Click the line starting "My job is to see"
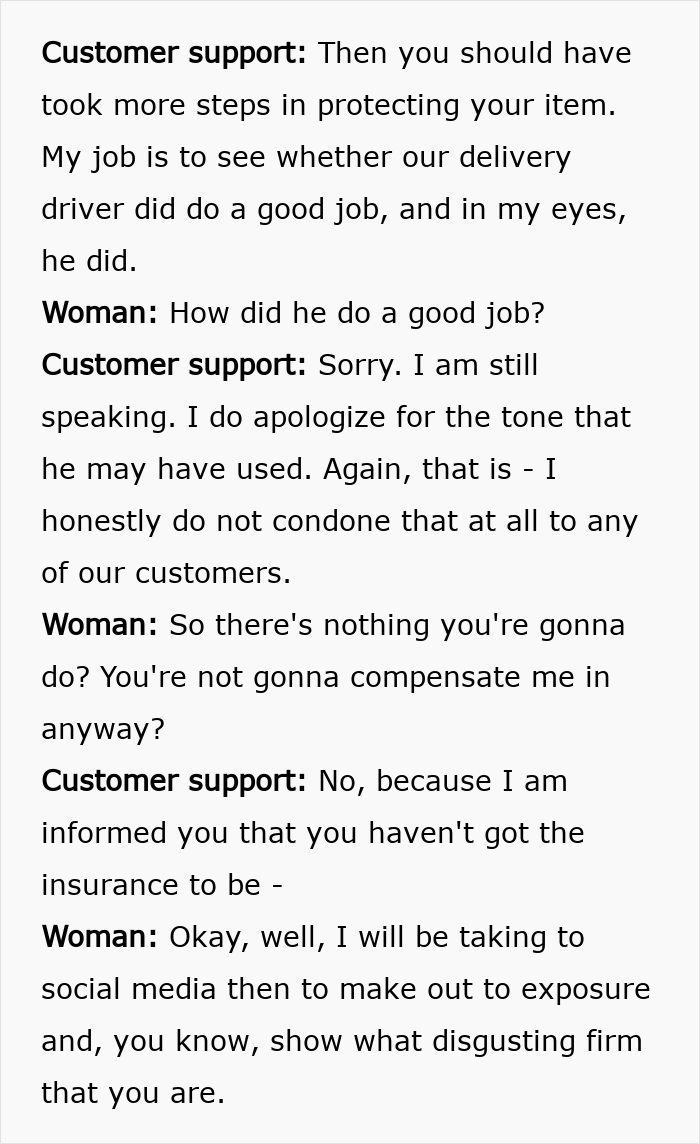 click(x=305, y=157)
